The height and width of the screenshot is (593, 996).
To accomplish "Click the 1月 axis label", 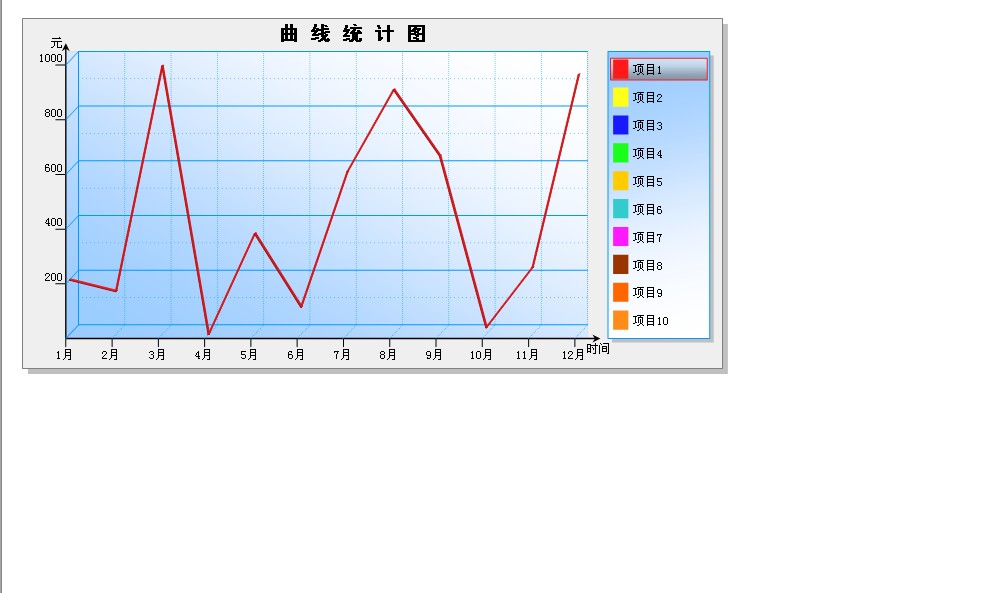I will point(64,354).
